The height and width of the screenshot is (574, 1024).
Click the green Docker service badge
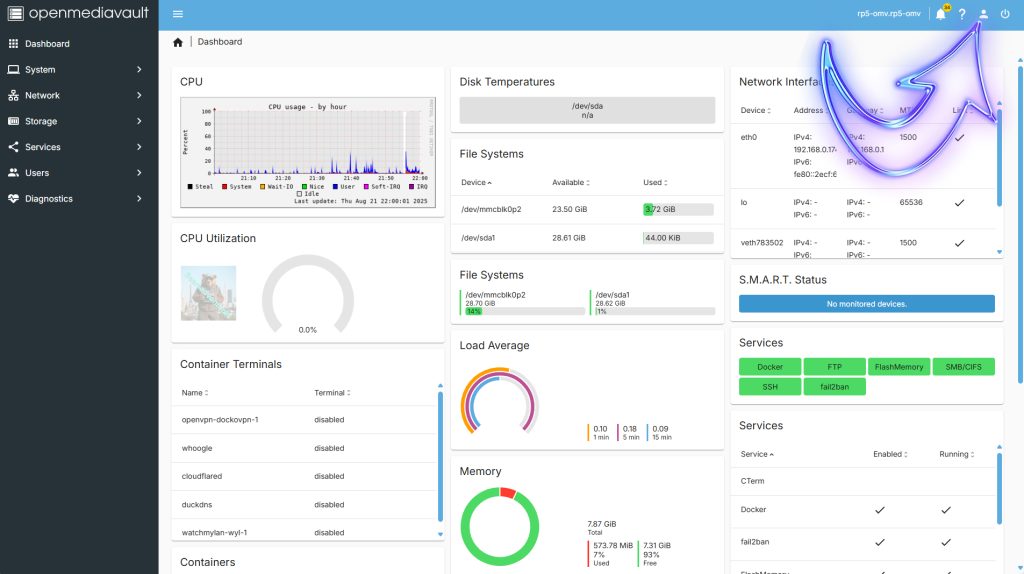click(770, 367)
